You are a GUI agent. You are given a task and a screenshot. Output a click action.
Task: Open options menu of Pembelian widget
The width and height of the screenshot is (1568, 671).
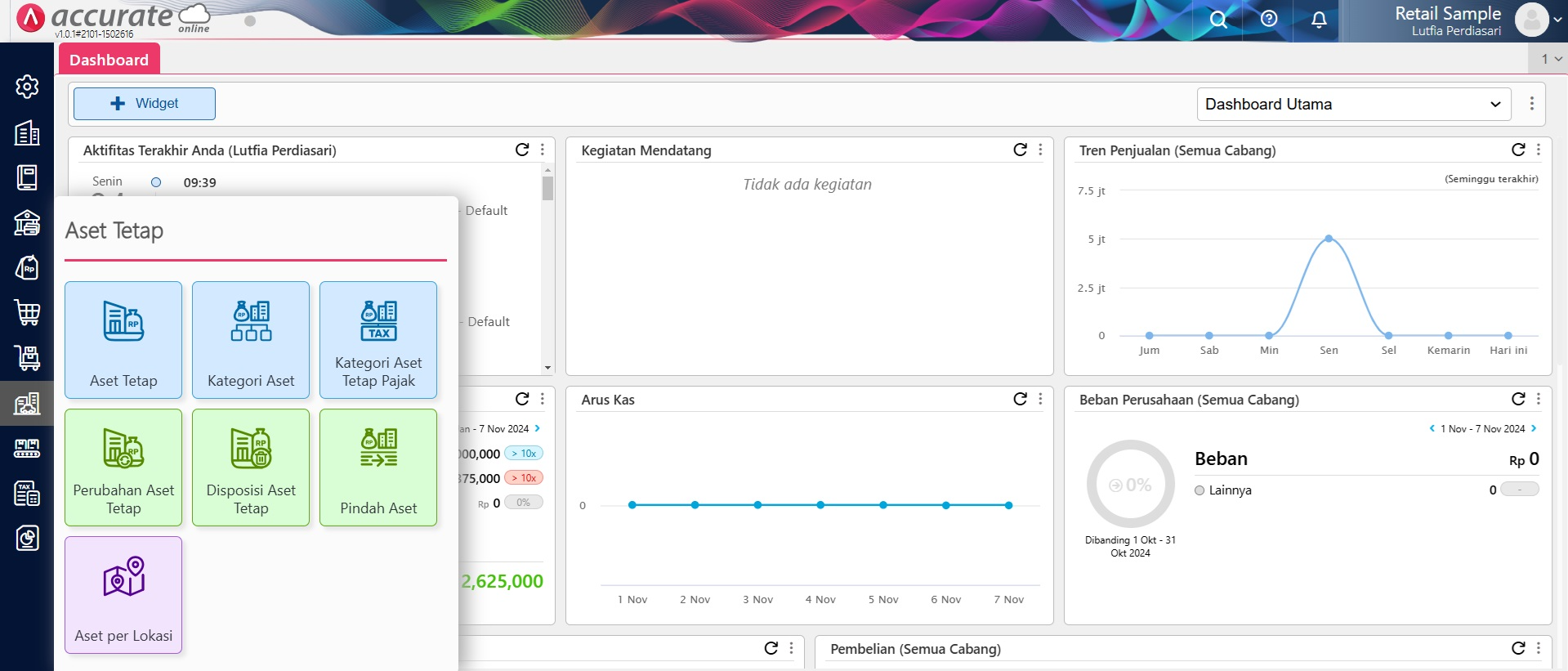pyautogui.click(x=1539, y=648)
